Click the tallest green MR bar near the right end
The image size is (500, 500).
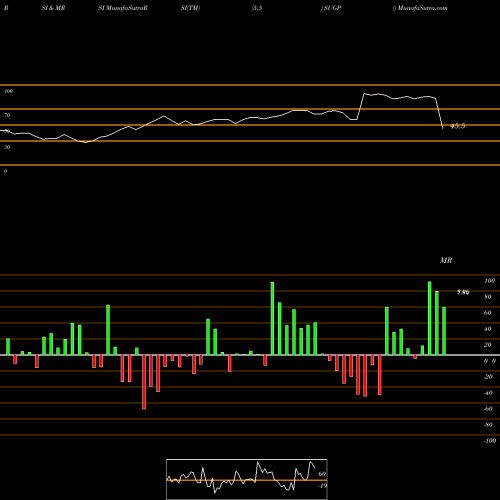(x=429, y=318)
